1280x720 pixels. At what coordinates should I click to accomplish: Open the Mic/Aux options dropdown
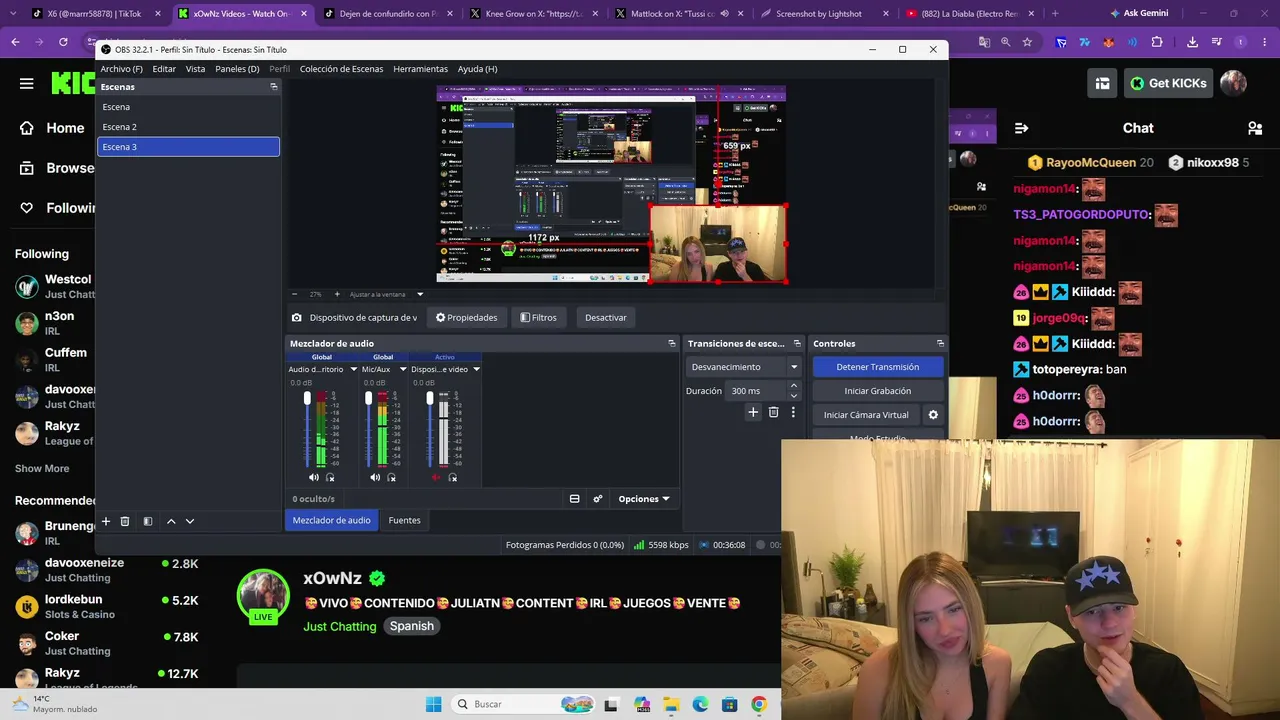[403, 369]
